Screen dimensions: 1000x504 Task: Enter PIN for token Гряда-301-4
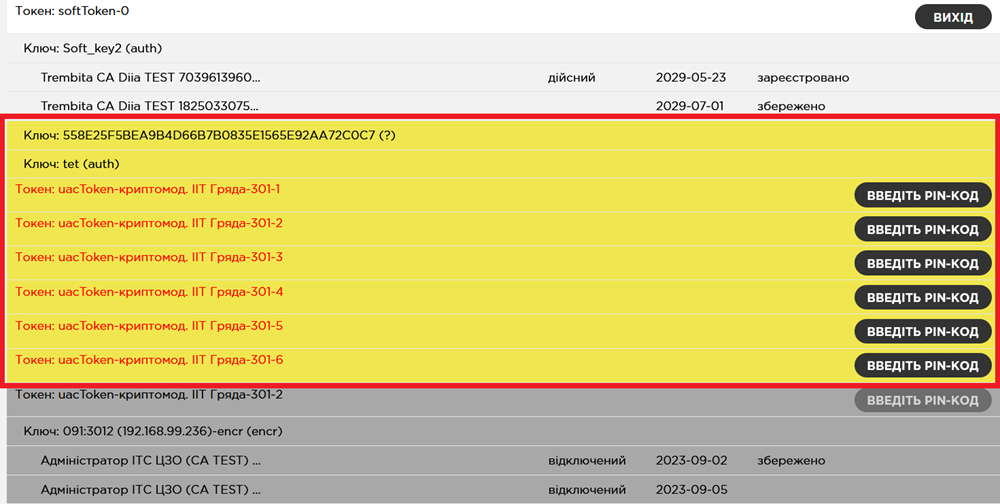point(922,297)
